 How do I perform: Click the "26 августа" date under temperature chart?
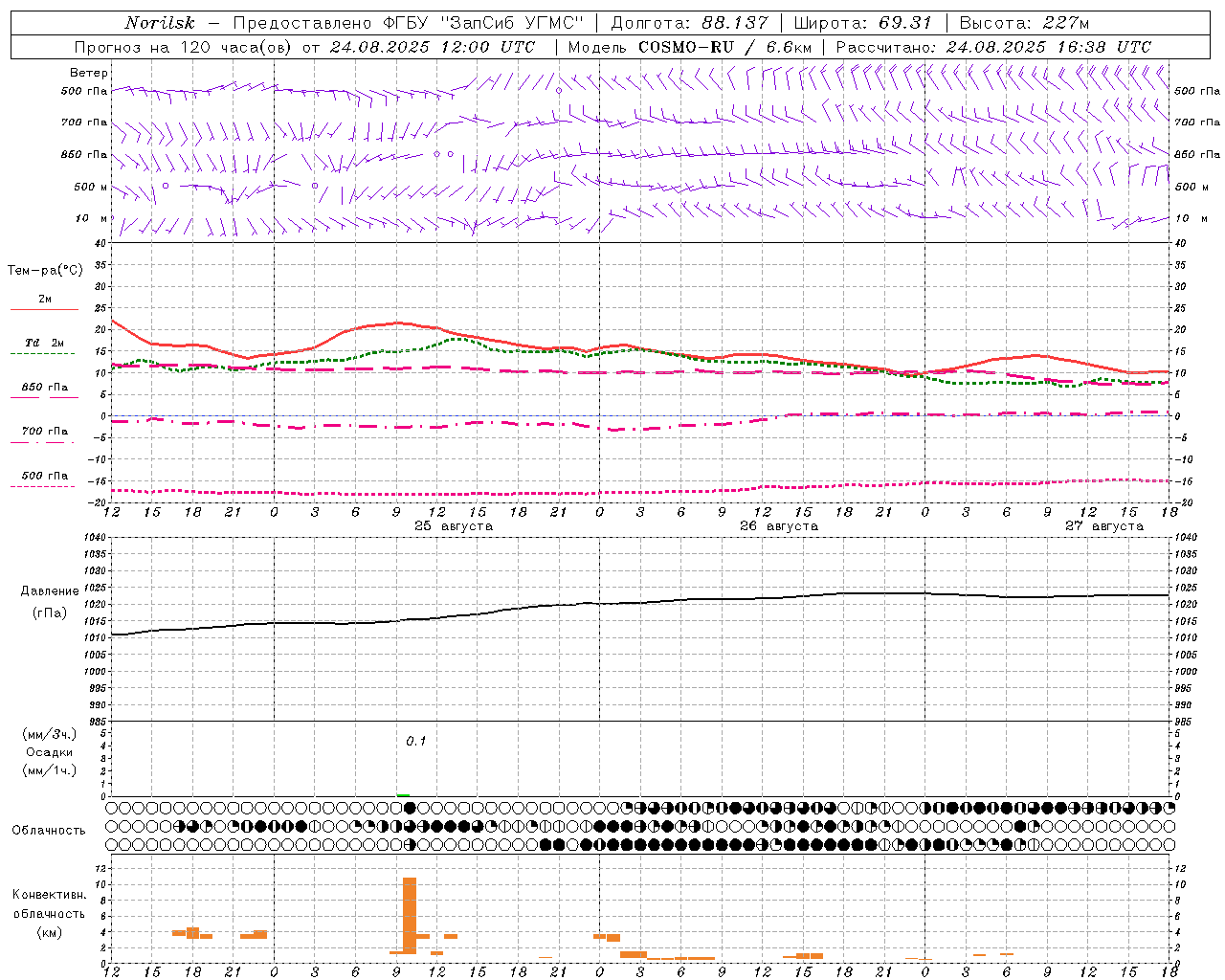(779, 526)
